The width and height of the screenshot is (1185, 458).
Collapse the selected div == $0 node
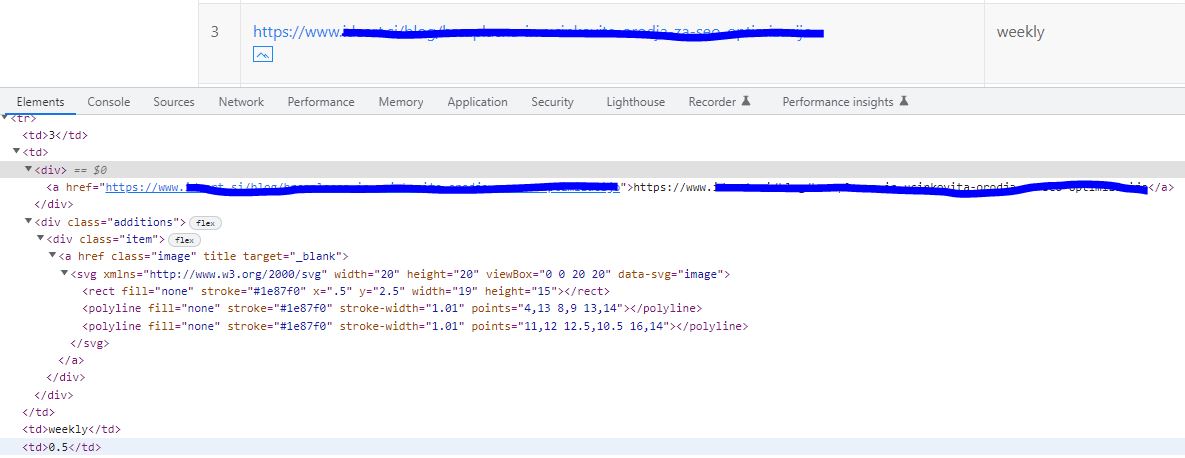coord(29,169)
